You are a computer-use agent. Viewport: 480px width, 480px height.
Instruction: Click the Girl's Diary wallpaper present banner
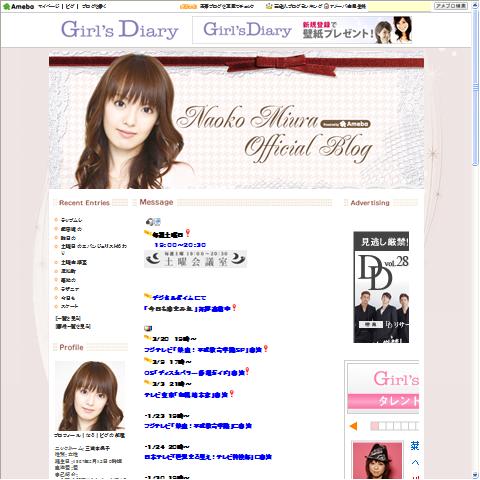302,30
